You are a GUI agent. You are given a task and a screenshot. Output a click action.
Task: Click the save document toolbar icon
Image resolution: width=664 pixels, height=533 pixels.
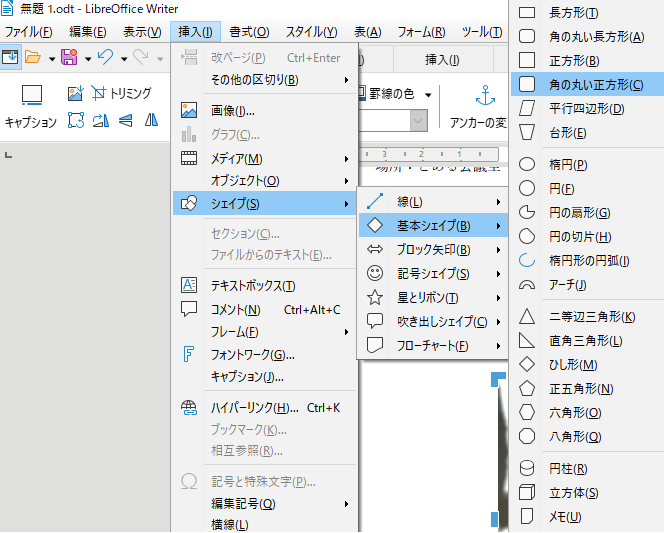(x=69, y=57)
